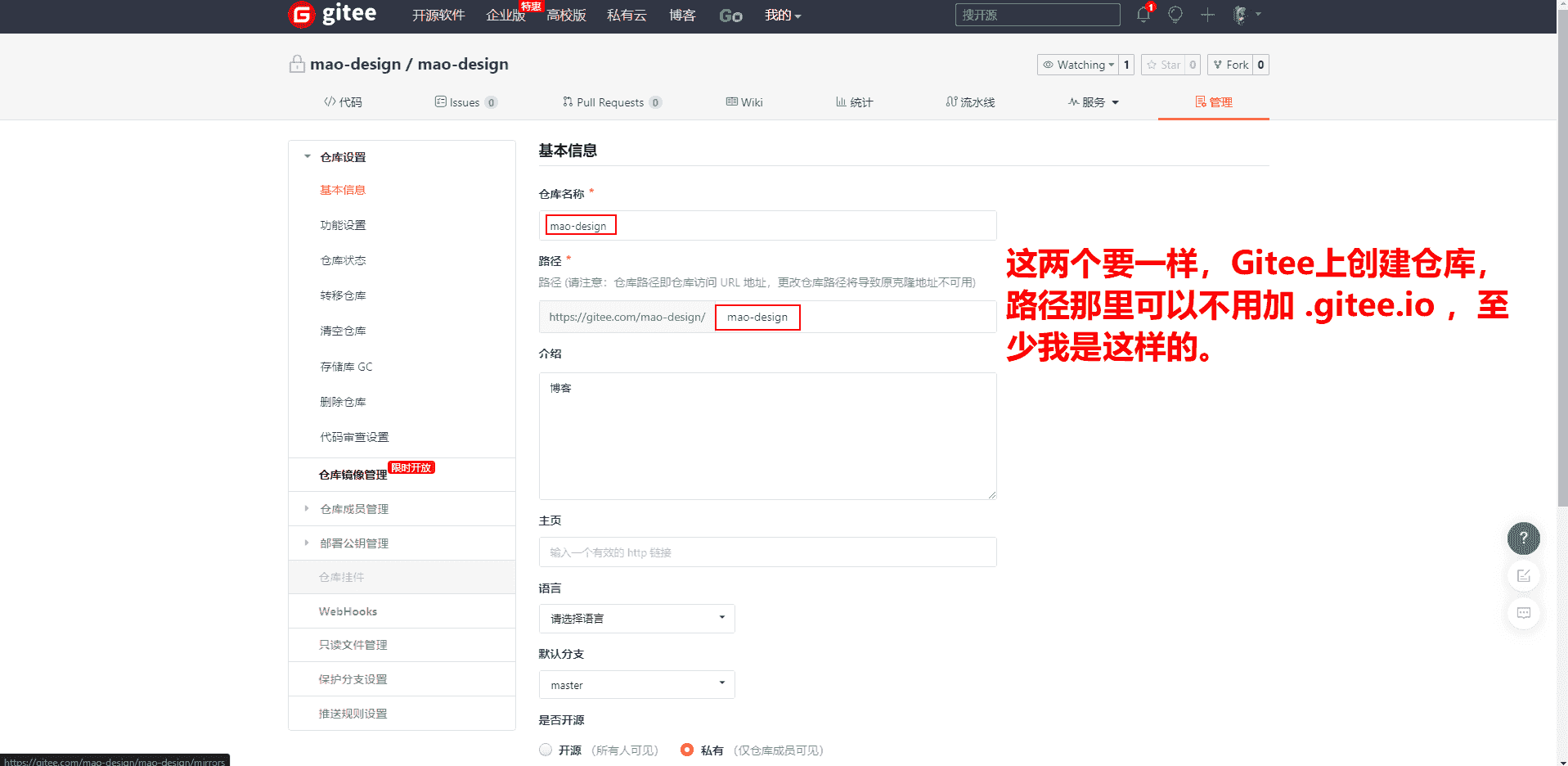Open the 请选择语言 language dropdown
1568x766 pixels.
636,619
